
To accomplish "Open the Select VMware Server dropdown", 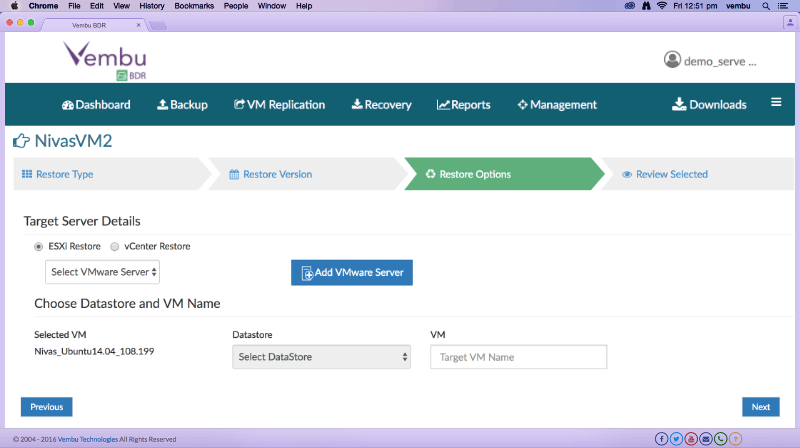I will (x=103, y=272).
